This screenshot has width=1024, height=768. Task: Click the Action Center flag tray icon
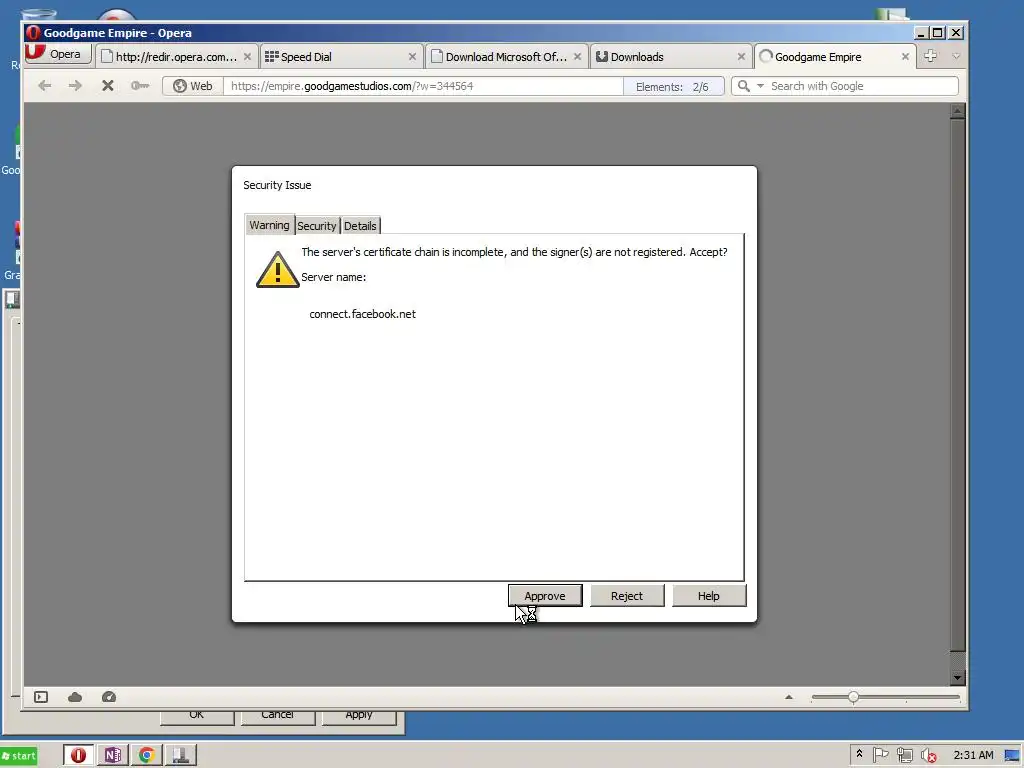point(880,755)
